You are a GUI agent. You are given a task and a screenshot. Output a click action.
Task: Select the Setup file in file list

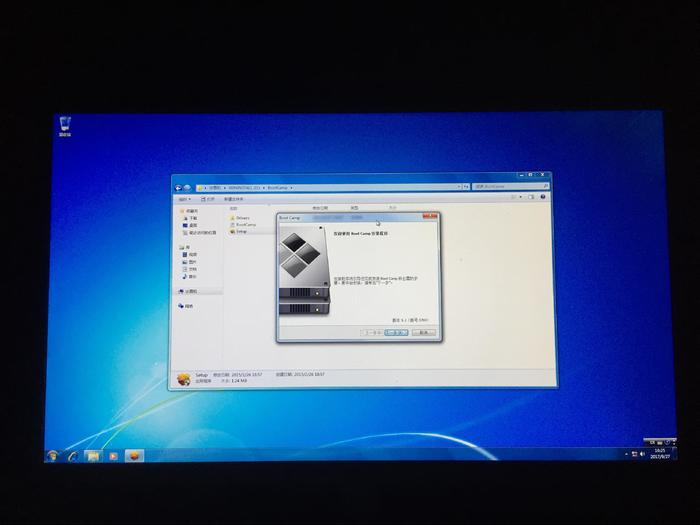pyautogui.click(x=238, y=232)
